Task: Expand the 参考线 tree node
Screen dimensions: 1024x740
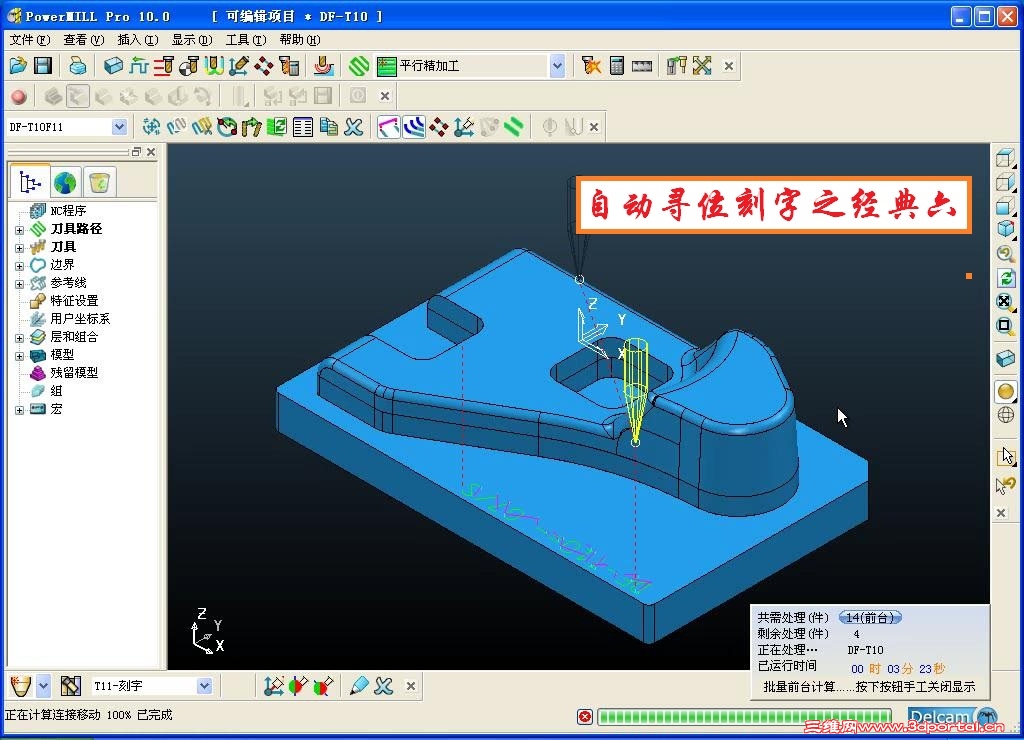Action: click(19, 284)
